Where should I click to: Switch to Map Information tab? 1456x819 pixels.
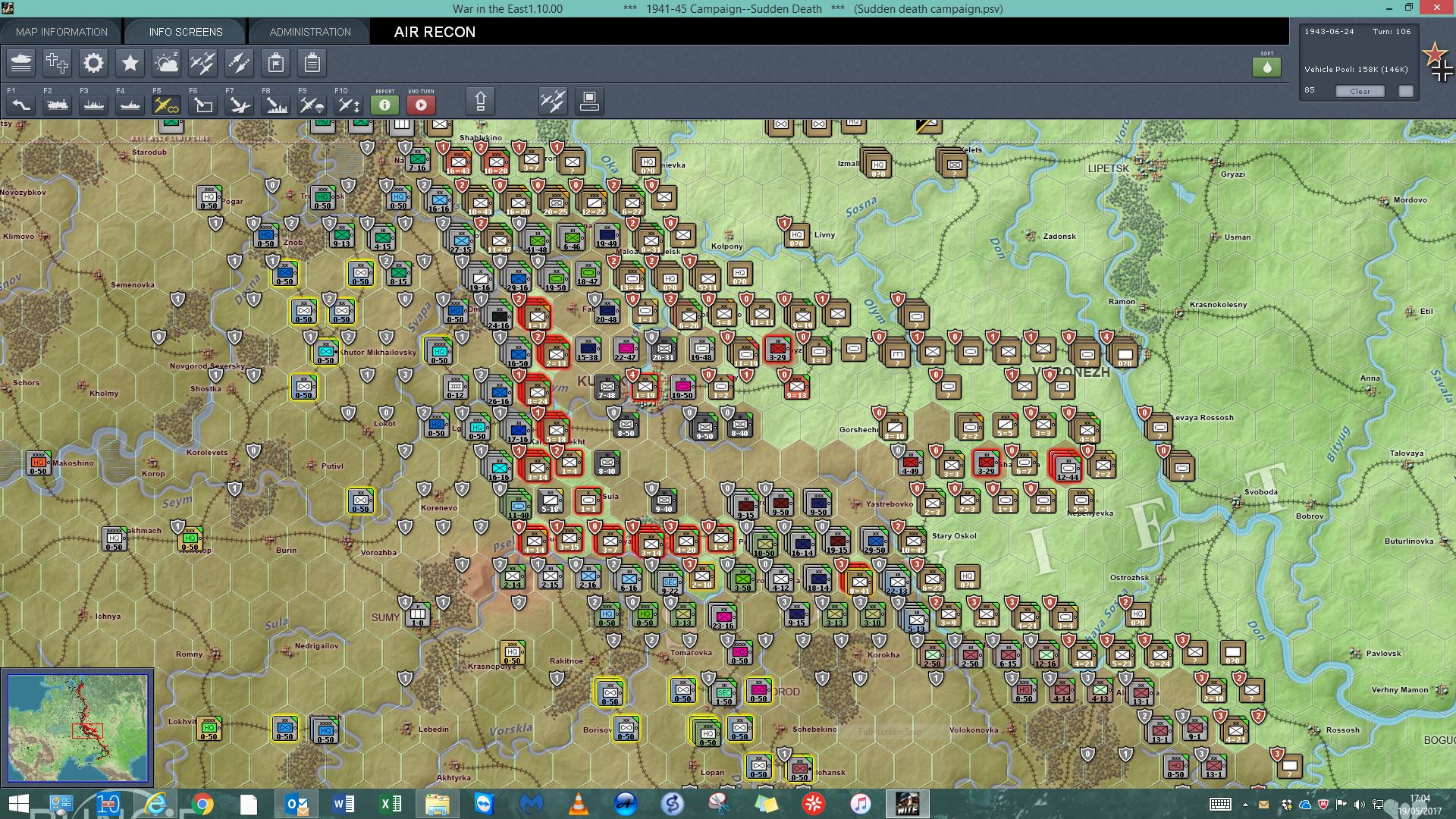(x=61, y=32)
